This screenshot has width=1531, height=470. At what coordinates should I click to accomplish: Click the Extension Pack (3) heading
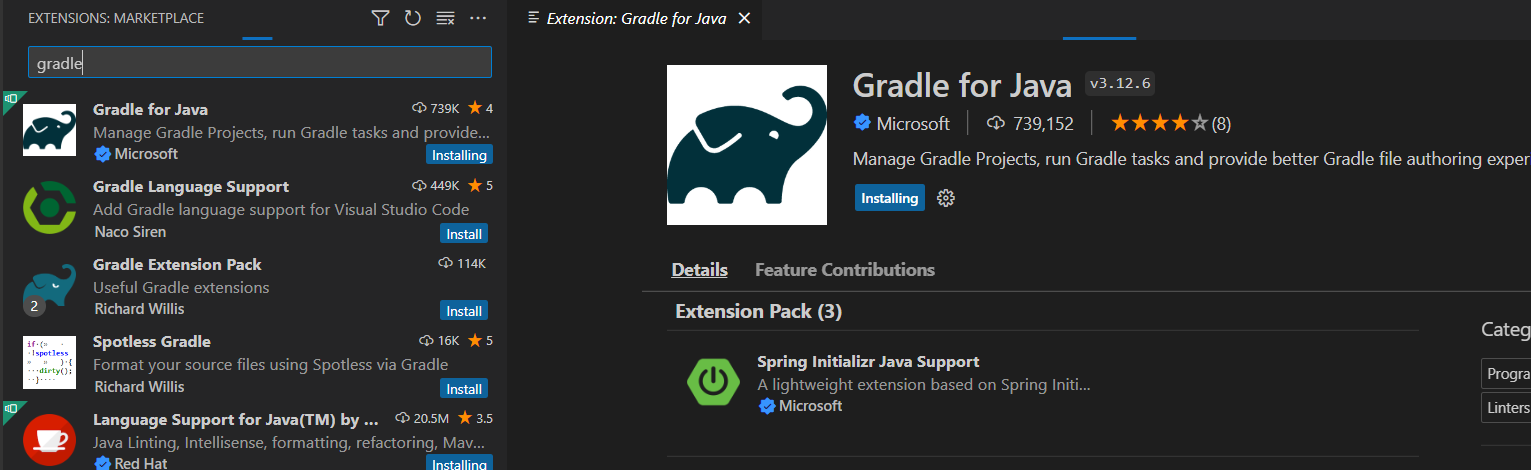tap(759, 312)
